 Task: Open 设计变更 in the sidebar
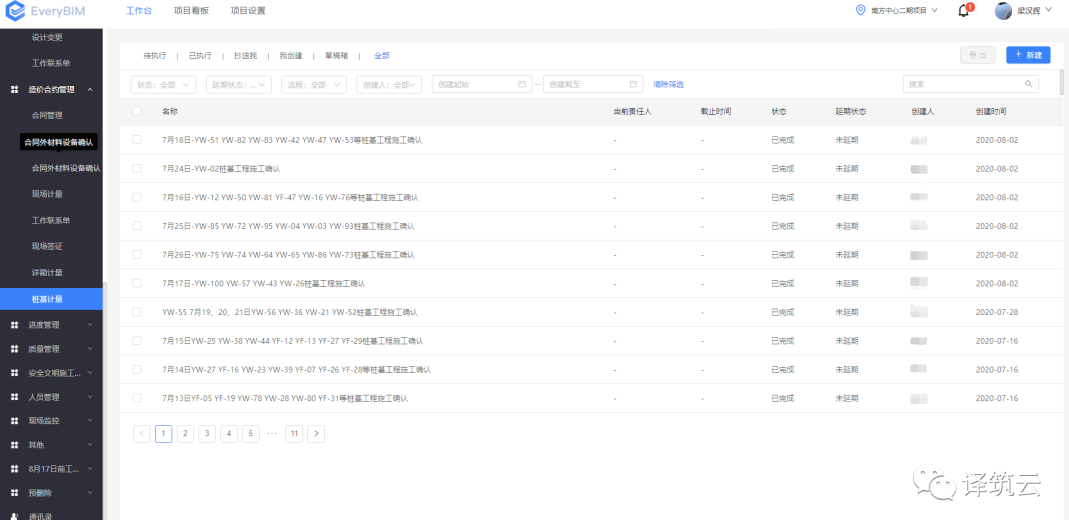pos(47,37)
